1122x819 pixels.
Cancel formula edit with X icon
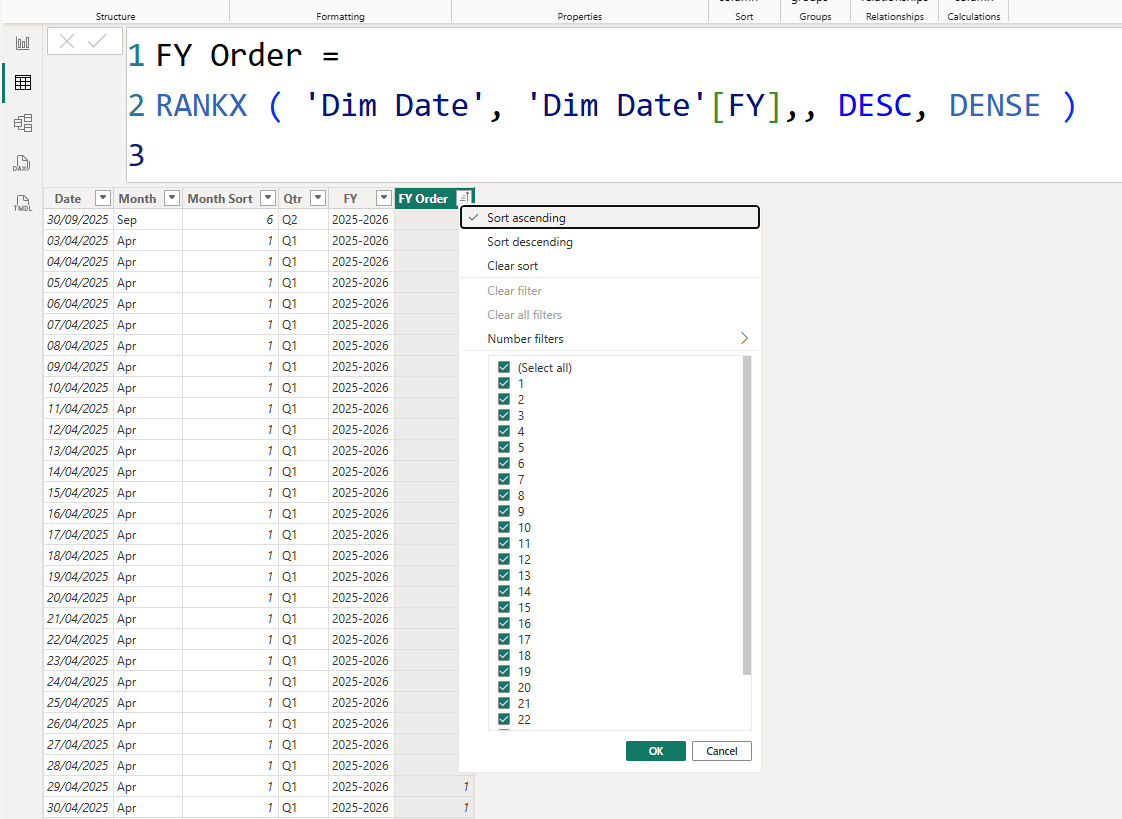coord(67,41)
